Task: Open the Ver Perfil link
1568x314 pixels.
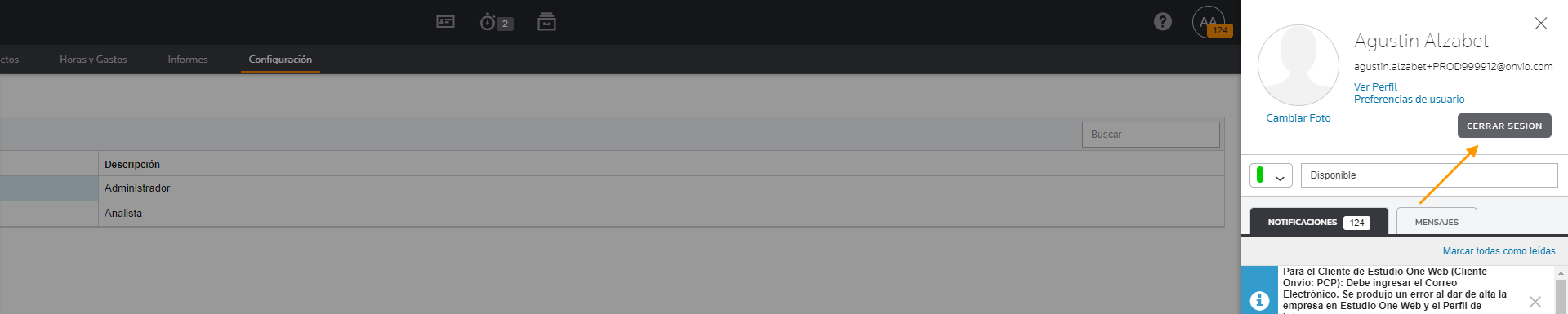Action: (1375, 87)
